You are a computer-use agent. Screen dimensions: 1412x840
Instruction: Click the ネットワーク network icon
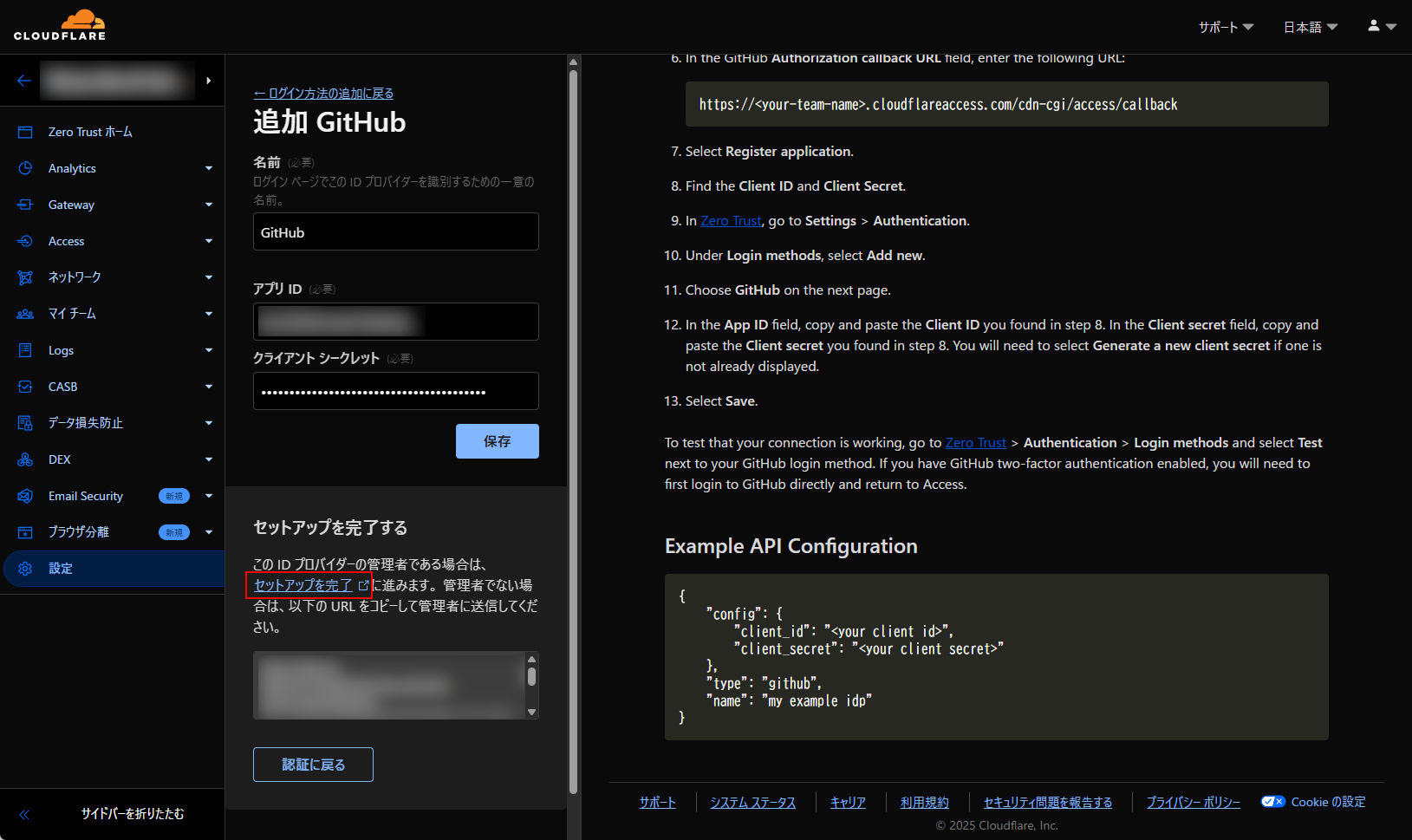(25, 277)
